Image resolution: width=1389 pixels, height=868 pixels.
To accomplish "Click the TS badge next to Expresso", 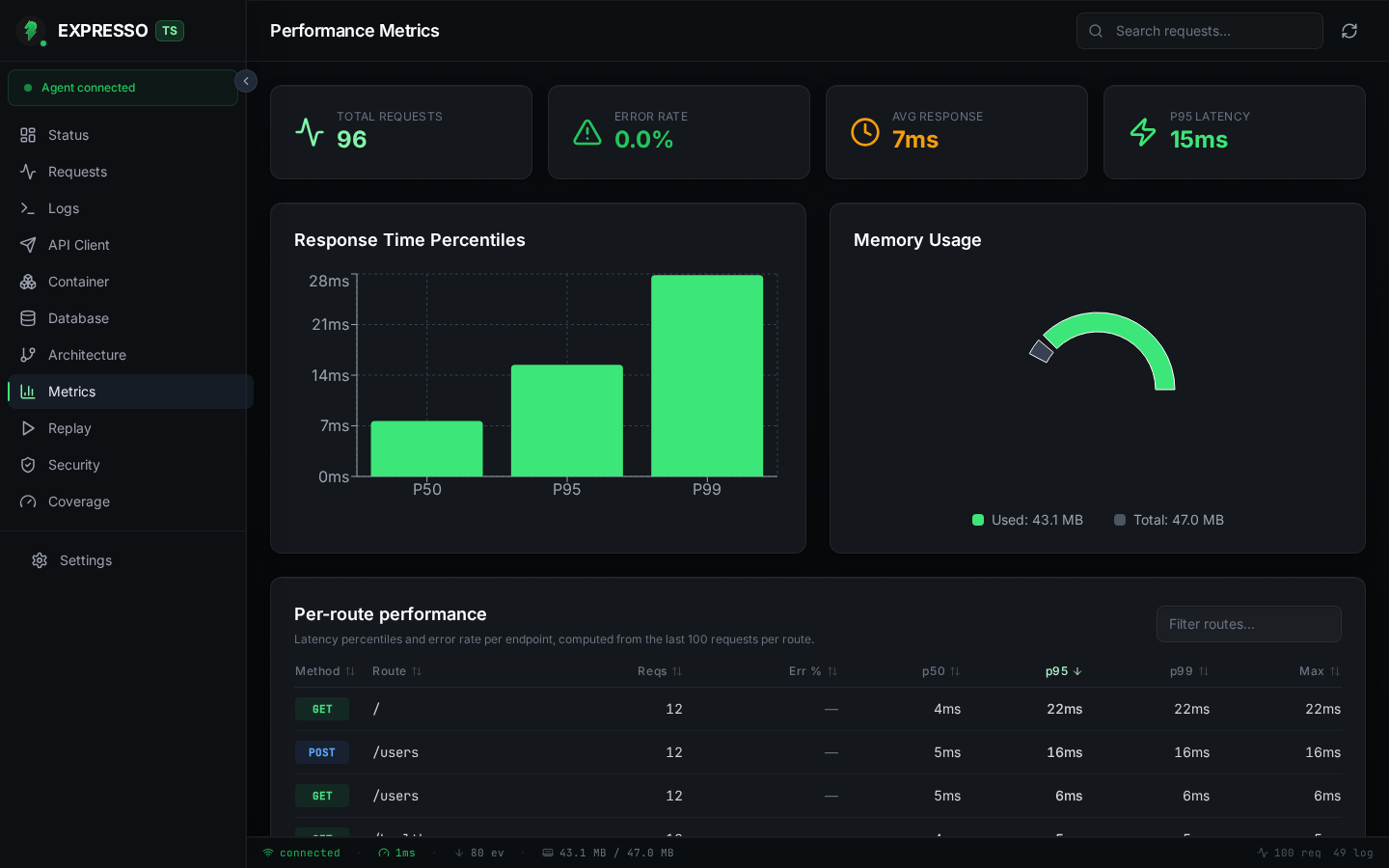I will click(x=170, y=31).
